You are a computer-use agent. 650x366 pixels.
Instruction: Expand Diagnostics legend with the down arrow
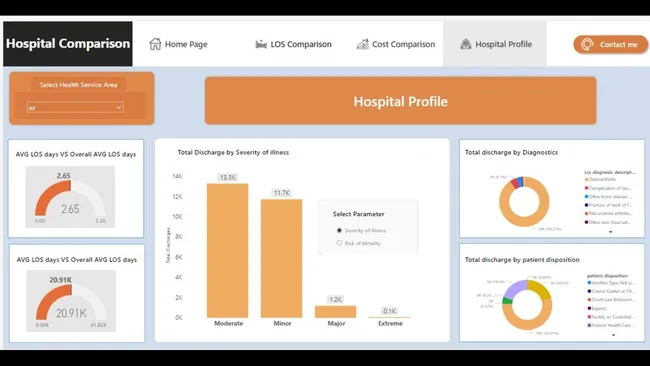pyautogui.click(x=610, y=232)
